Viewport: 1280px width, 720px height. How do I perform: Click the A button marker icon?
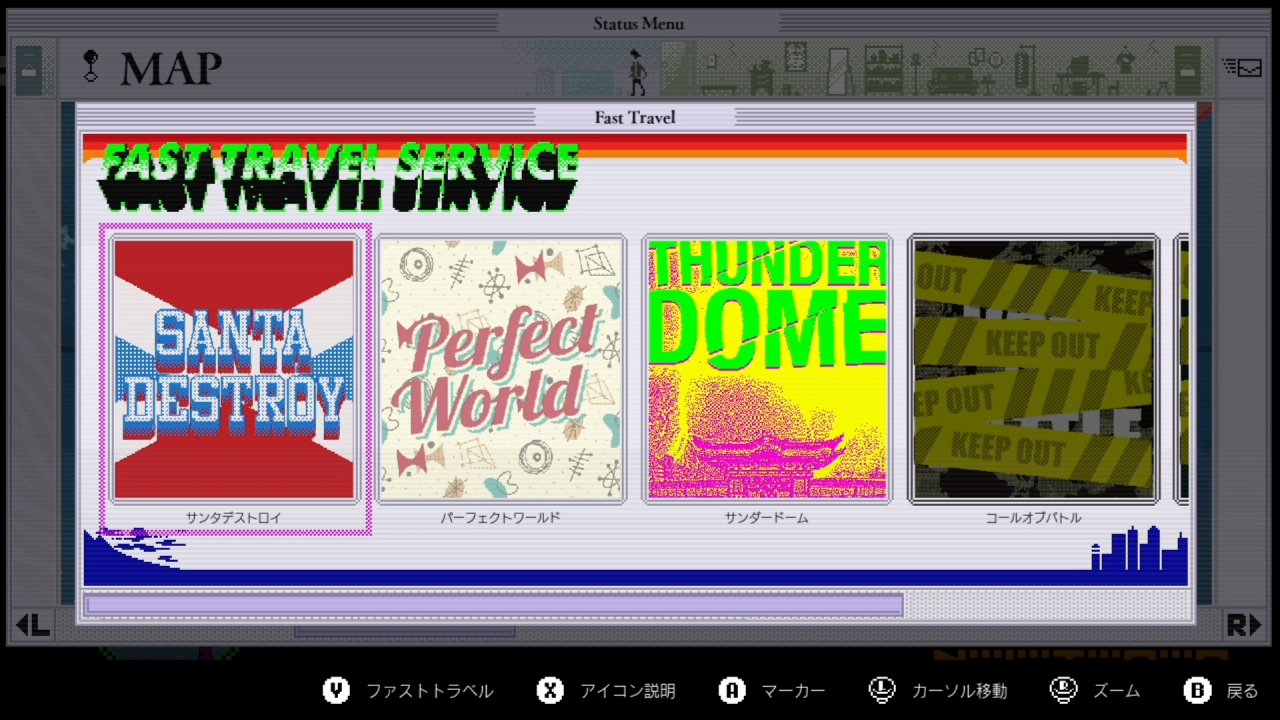(x=732, y=690)
